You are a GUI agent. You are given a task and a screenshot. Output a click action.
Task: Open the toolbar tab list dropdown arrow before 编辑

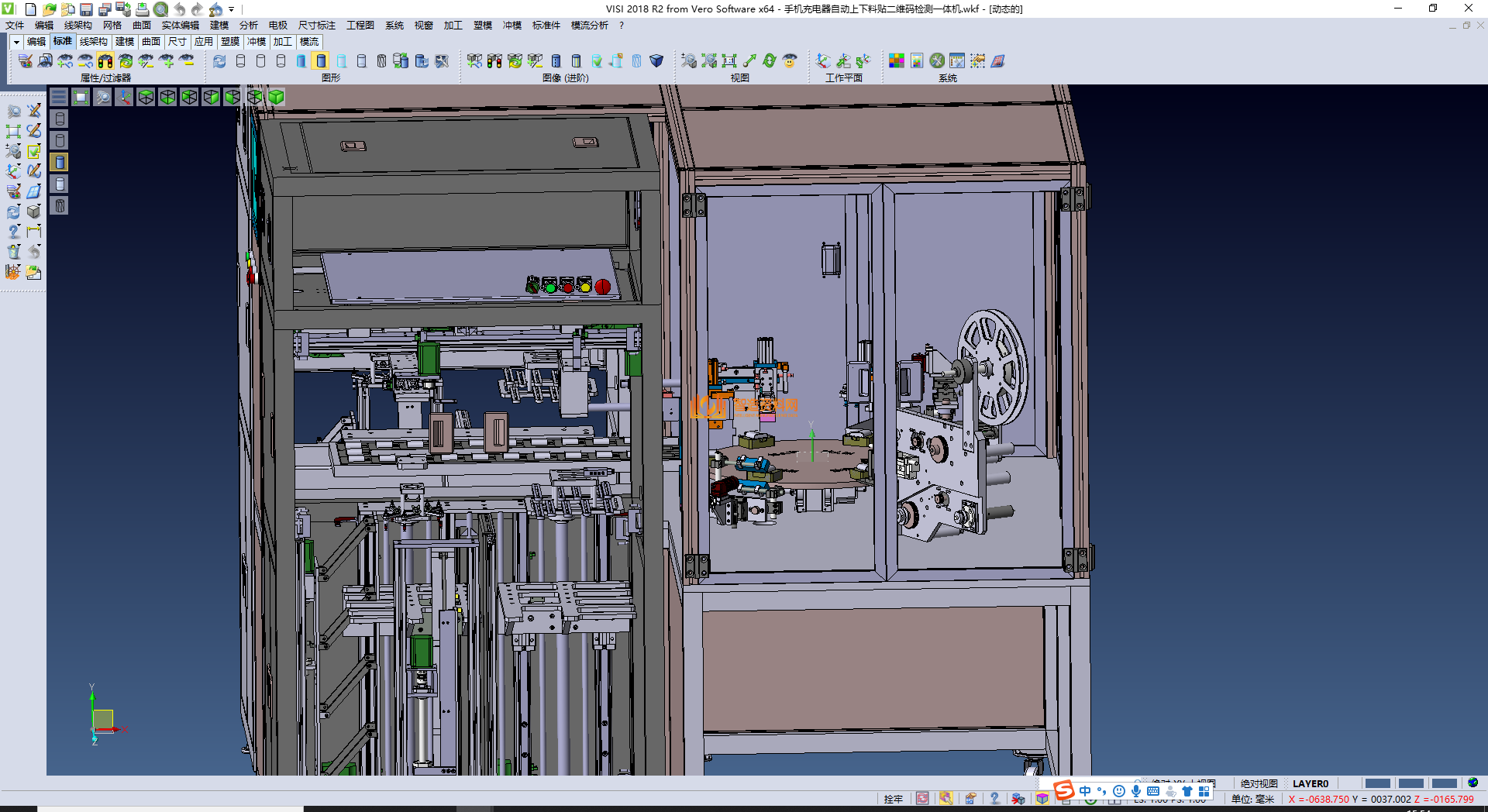point(16,42)
